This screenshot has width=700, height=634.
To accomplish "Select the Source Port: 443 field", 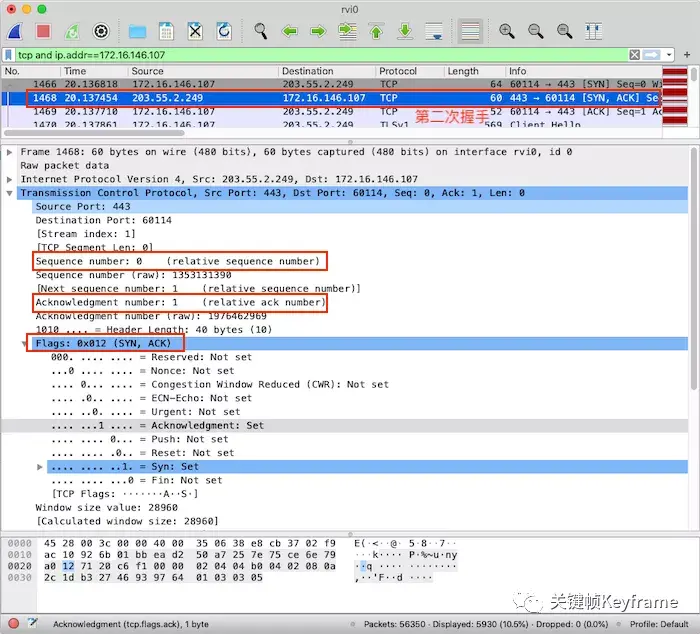I will pos(359,207).
